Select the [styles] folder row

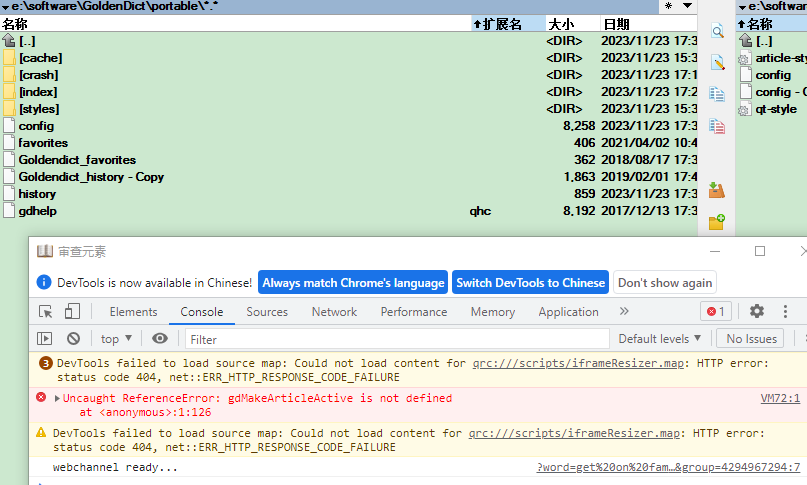coord(349,109)
